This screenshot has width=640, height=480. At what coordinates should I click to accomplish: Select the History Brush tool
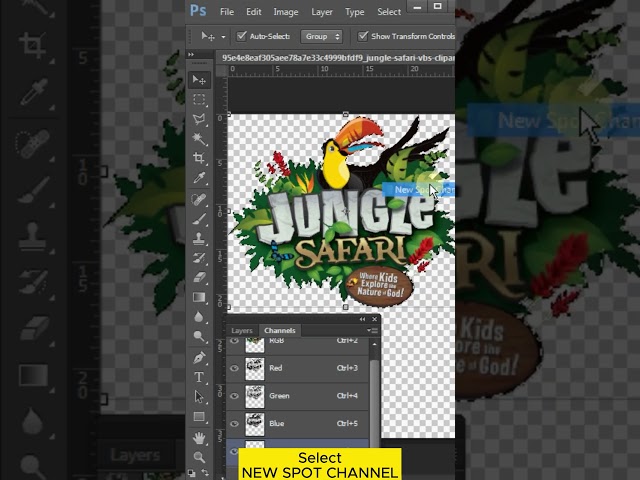click(x=199, y=258)
